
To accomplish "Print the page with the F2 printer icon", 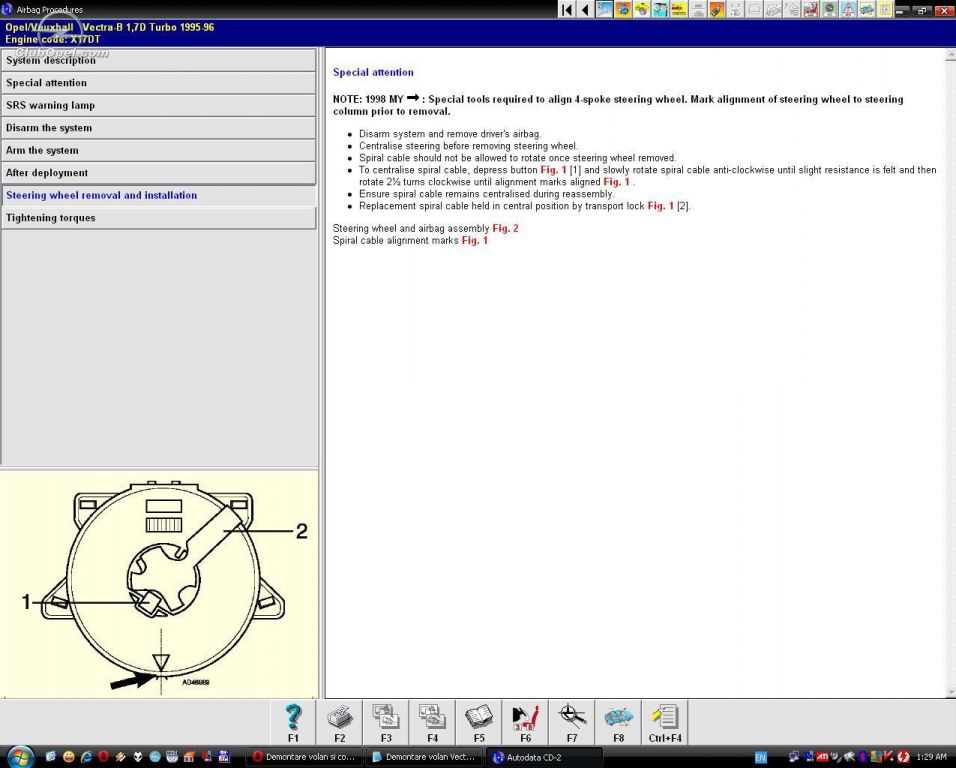I will [340, 722].
